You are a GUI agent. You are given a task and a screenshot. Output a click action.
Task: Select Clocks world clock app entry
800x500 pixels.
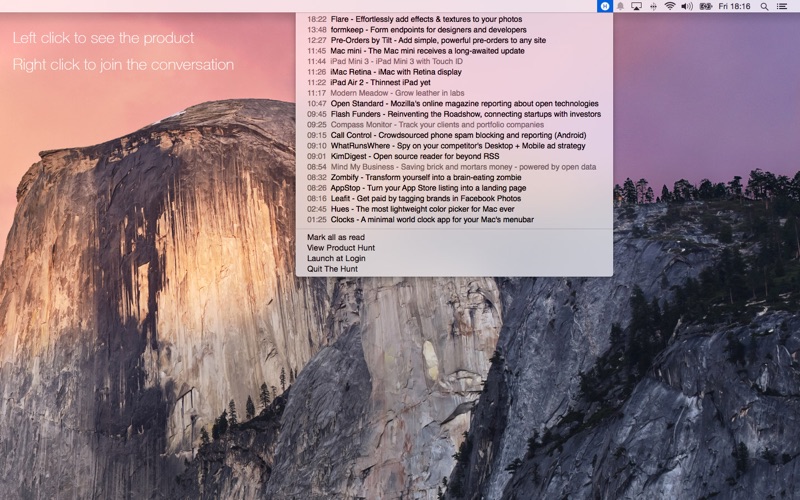454,219
